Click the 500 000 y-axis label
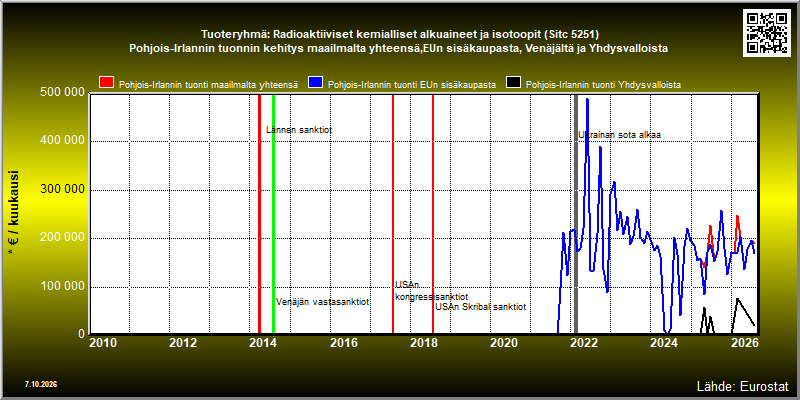Image resolution: width=800 pixels, height=400 pixels. point(62,93)
